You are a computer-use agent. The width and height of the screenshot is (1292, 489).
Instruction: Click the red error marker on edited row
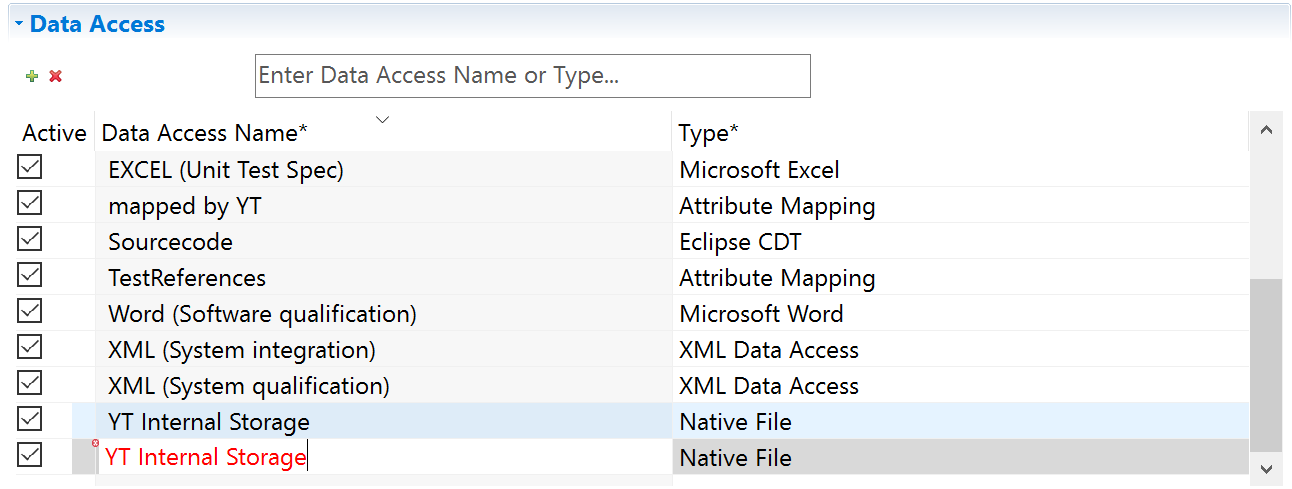click(x=96, y=443)
